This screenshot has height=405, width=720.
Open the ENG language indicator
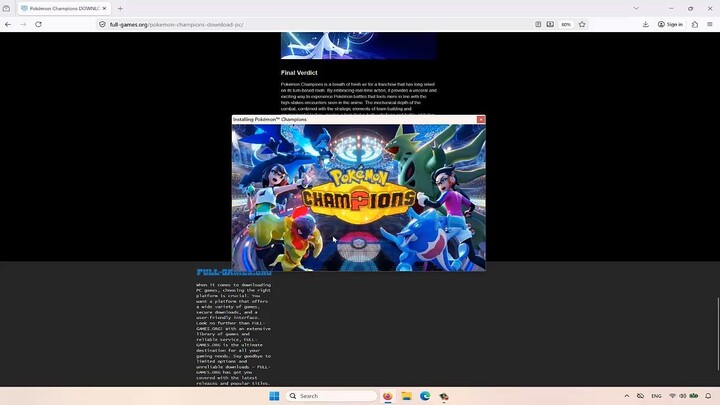(656, 396)
